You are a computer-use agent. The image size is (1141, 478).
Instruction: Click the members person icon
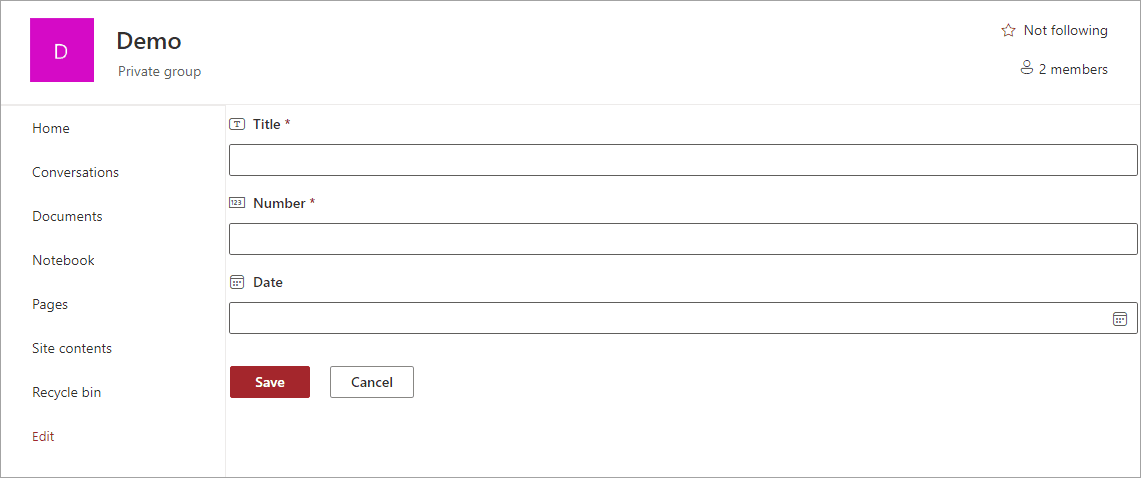tap(1026, 68)
